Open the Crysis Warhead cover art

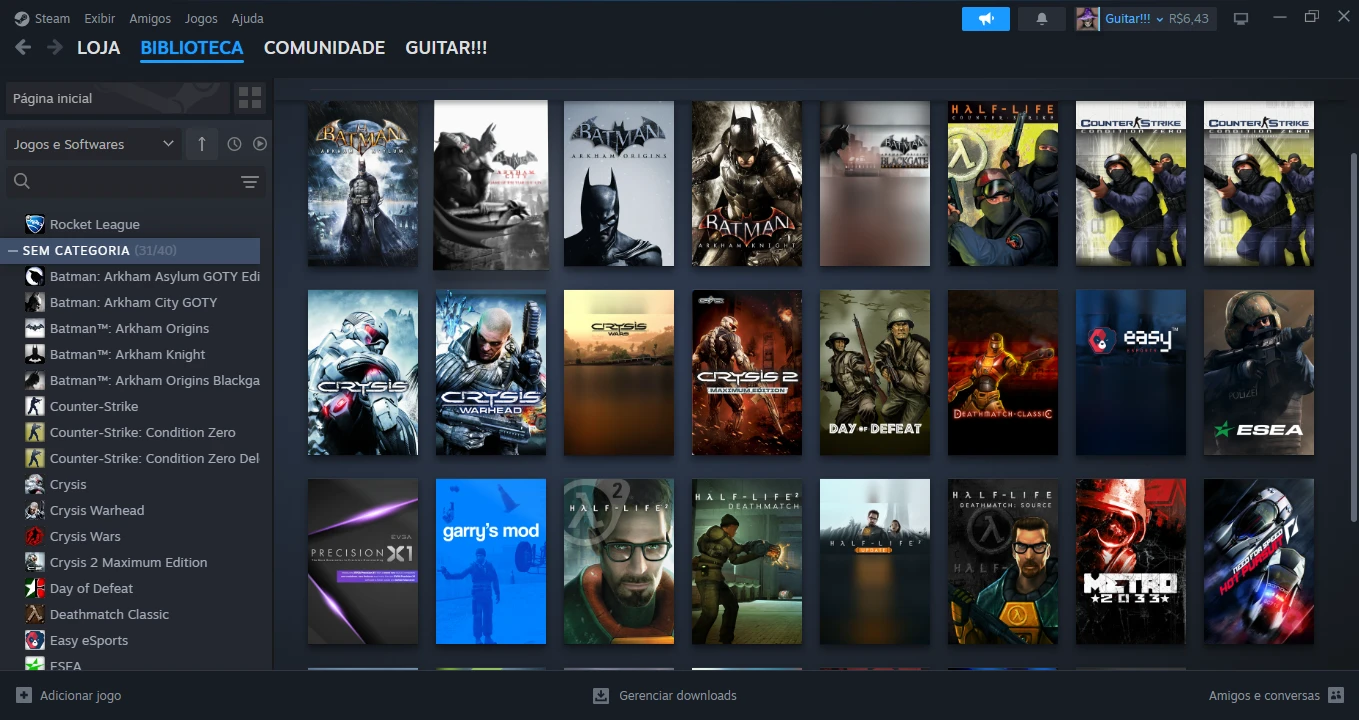click(491, 372)
